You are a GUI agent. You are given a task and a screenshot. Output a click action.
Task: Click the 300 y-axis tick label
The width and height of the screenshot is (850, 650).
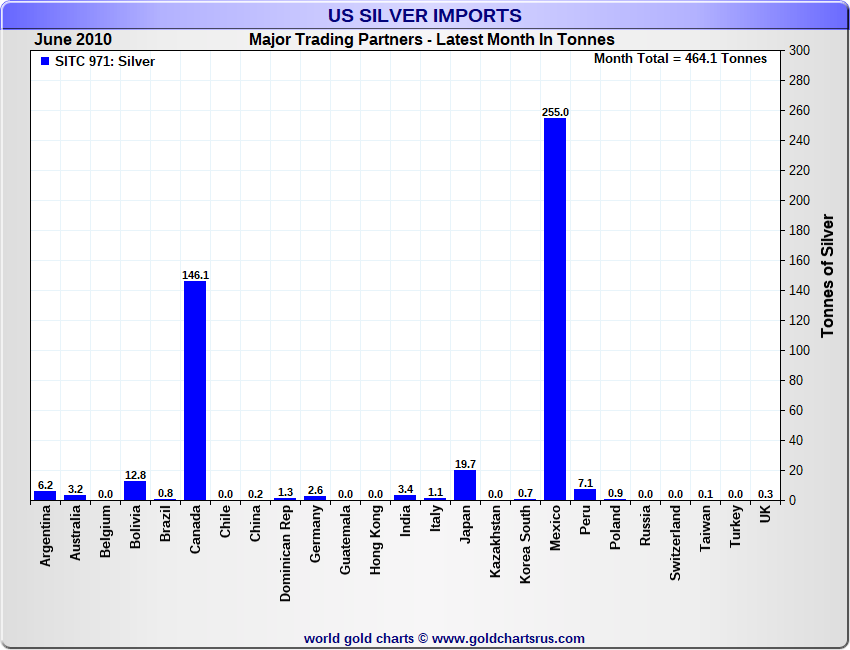[799, 50]
